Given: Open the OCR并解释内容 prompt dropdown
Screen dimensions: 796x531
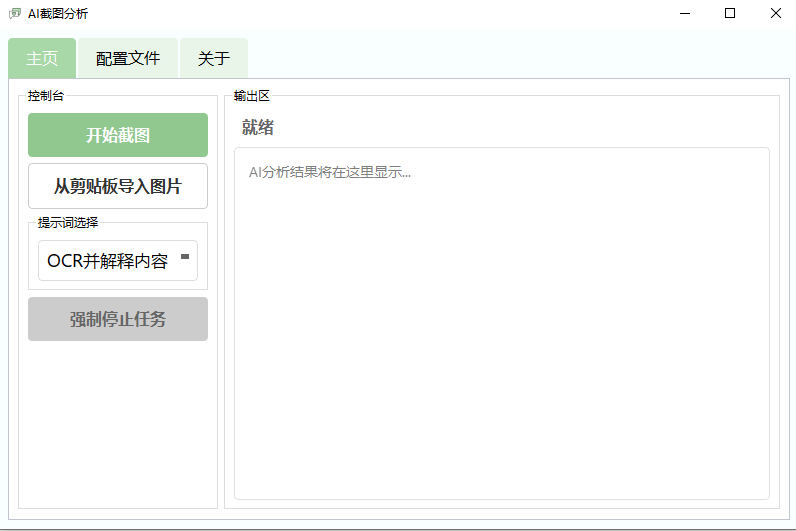Looking at the screenshot, I should pos(108,261).
